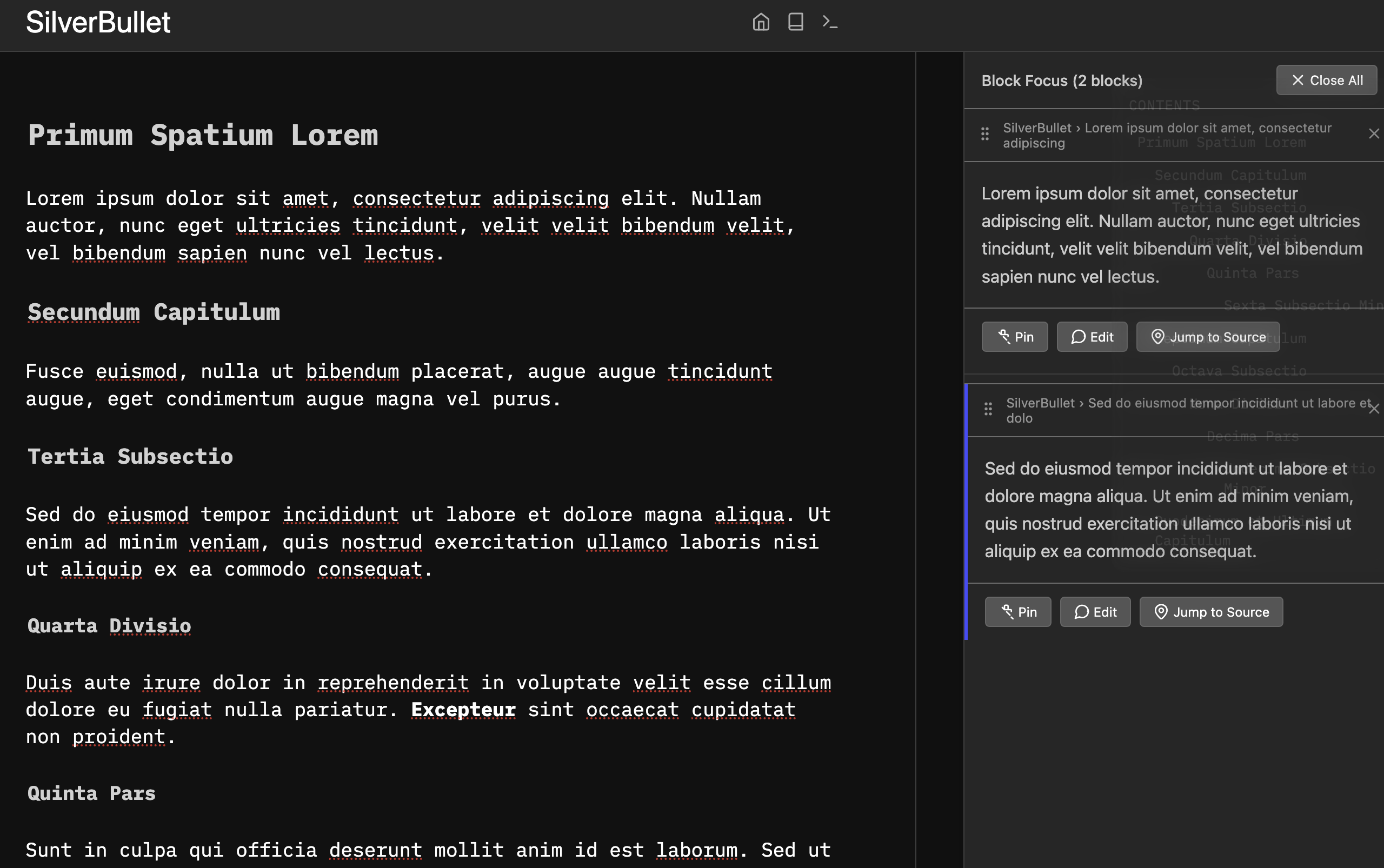Edit the Sed do eiusmod block
Screen dimensions: 1384x868
(x=1096, y=612)
